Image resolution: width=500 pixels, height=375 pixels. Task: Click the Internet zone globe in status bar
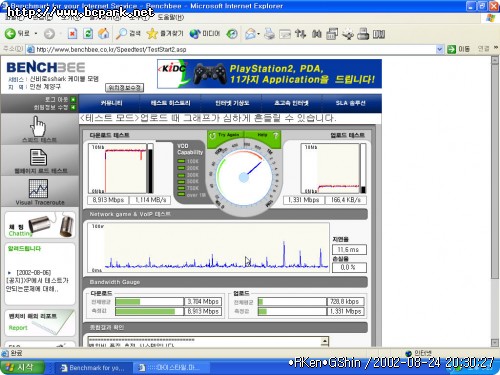point(409,353)
